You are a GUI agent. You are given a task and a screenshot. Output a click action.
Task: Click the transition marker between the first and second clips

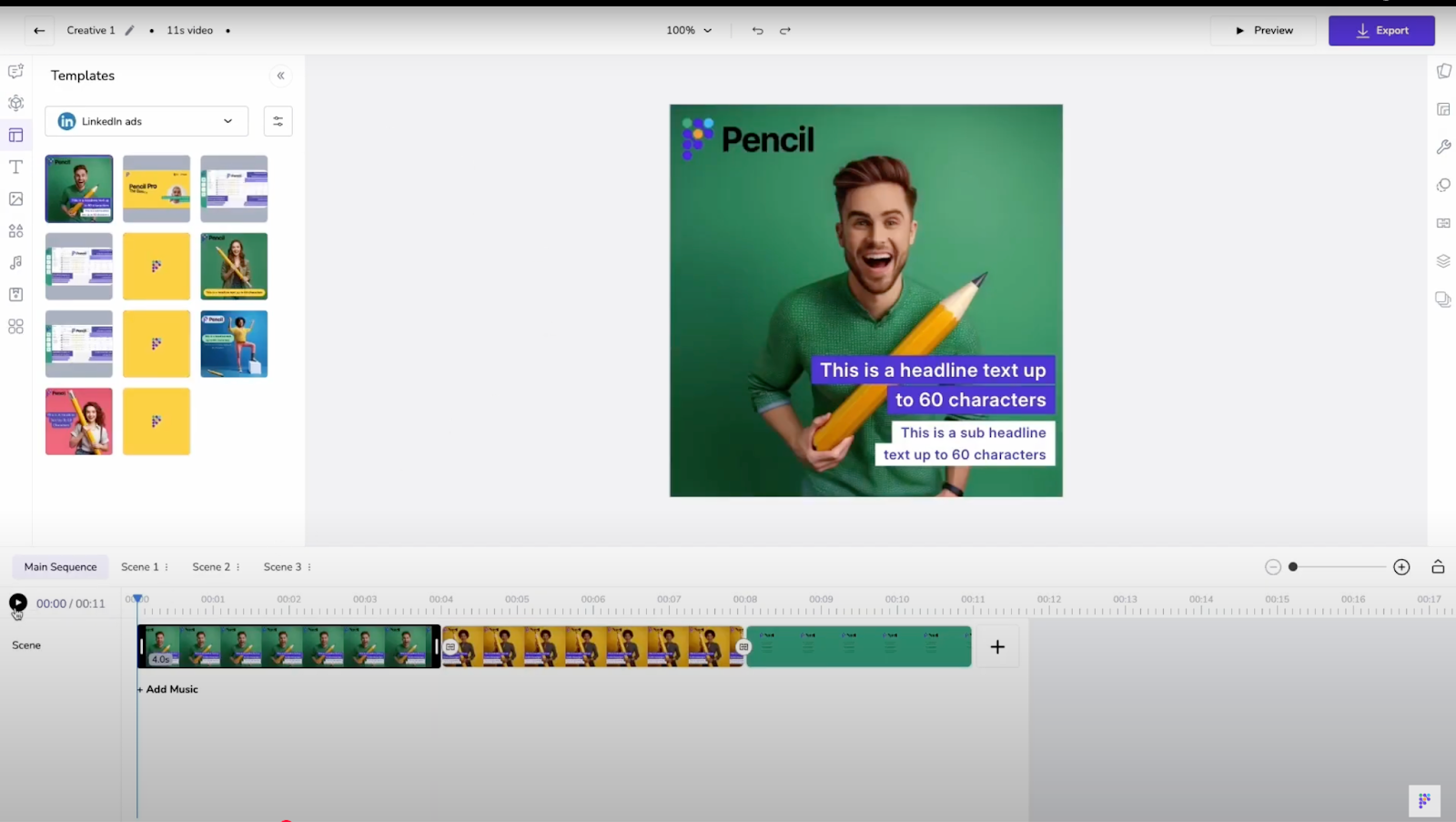[450, 647]
